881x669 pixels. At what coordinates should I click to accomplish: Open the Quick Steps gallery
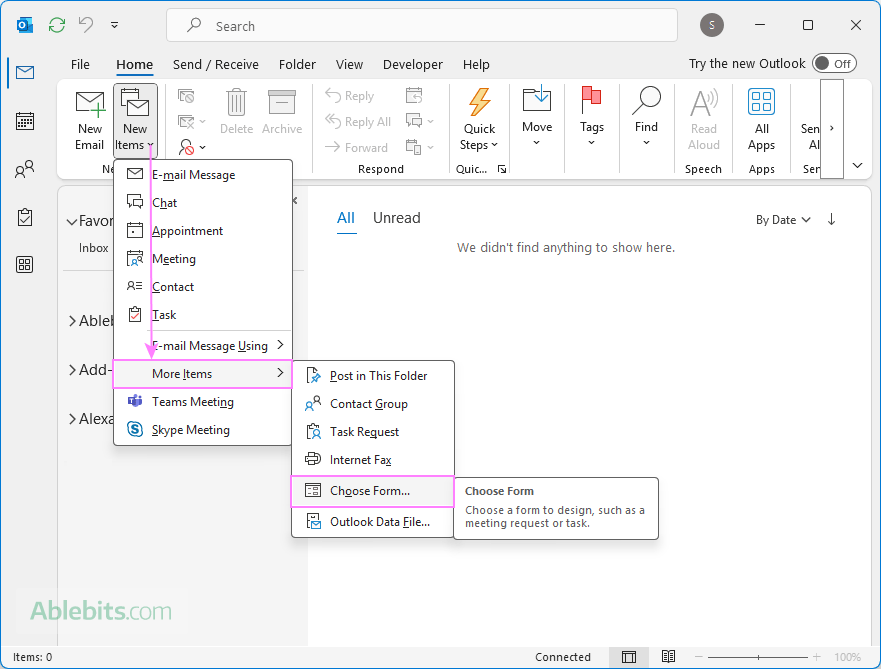[x=479, y=120]
